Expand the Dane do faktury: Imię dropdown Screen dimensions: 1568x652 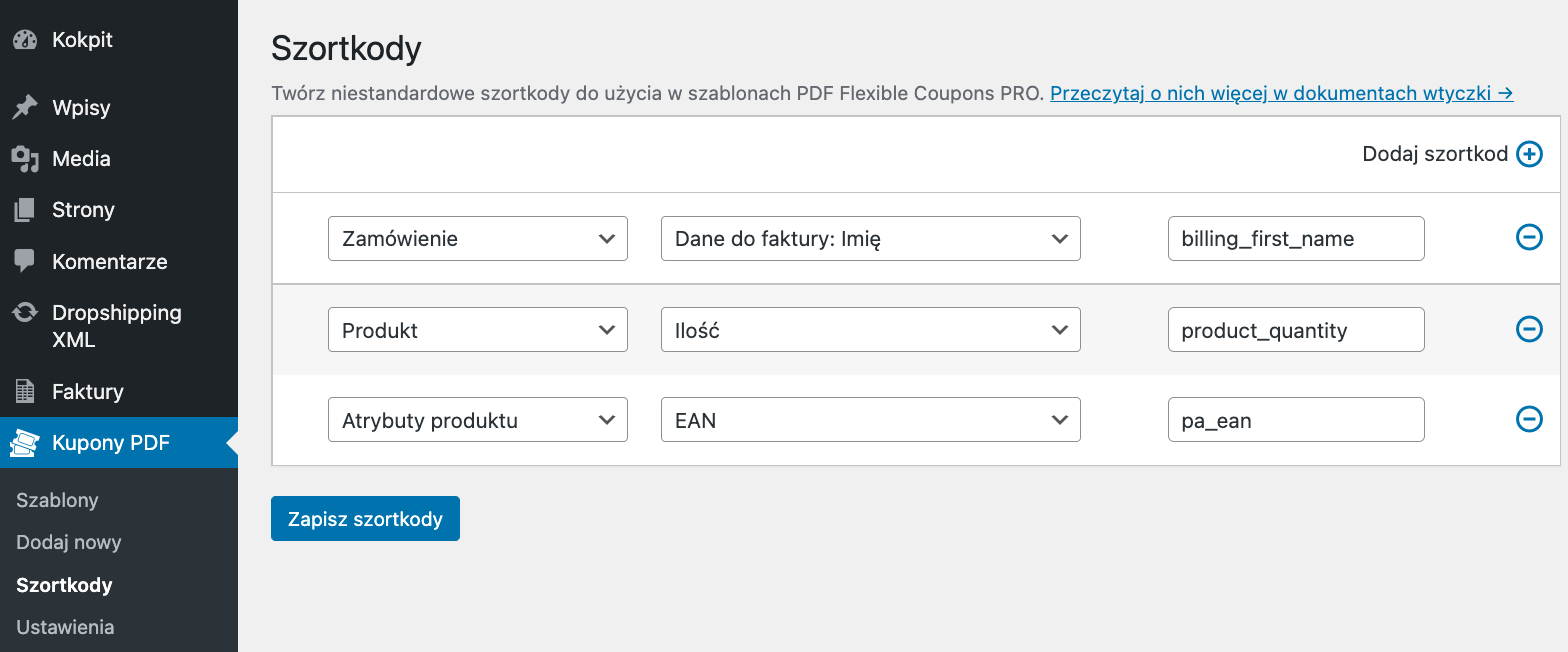(x=870, y=239)
